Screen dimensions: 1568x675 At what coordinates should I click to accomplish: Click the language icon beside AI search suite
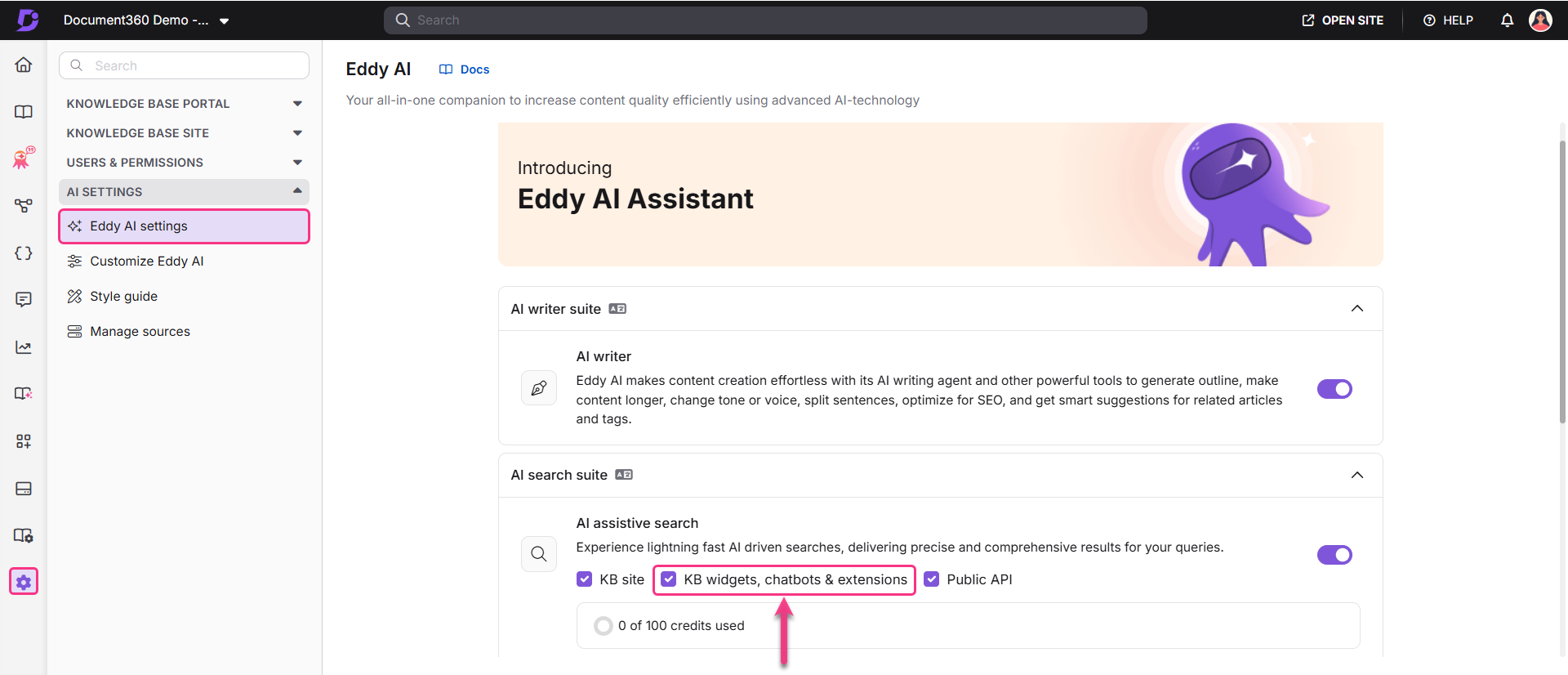click(624, 475)
